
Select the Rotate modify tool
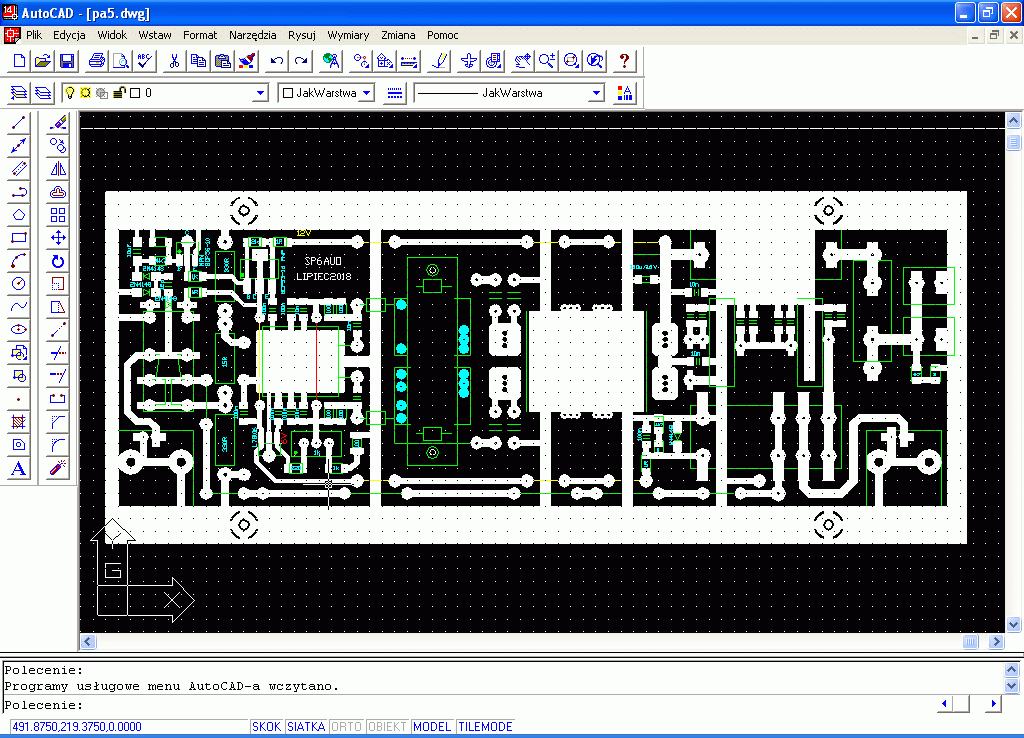click(x=58, y=261)
